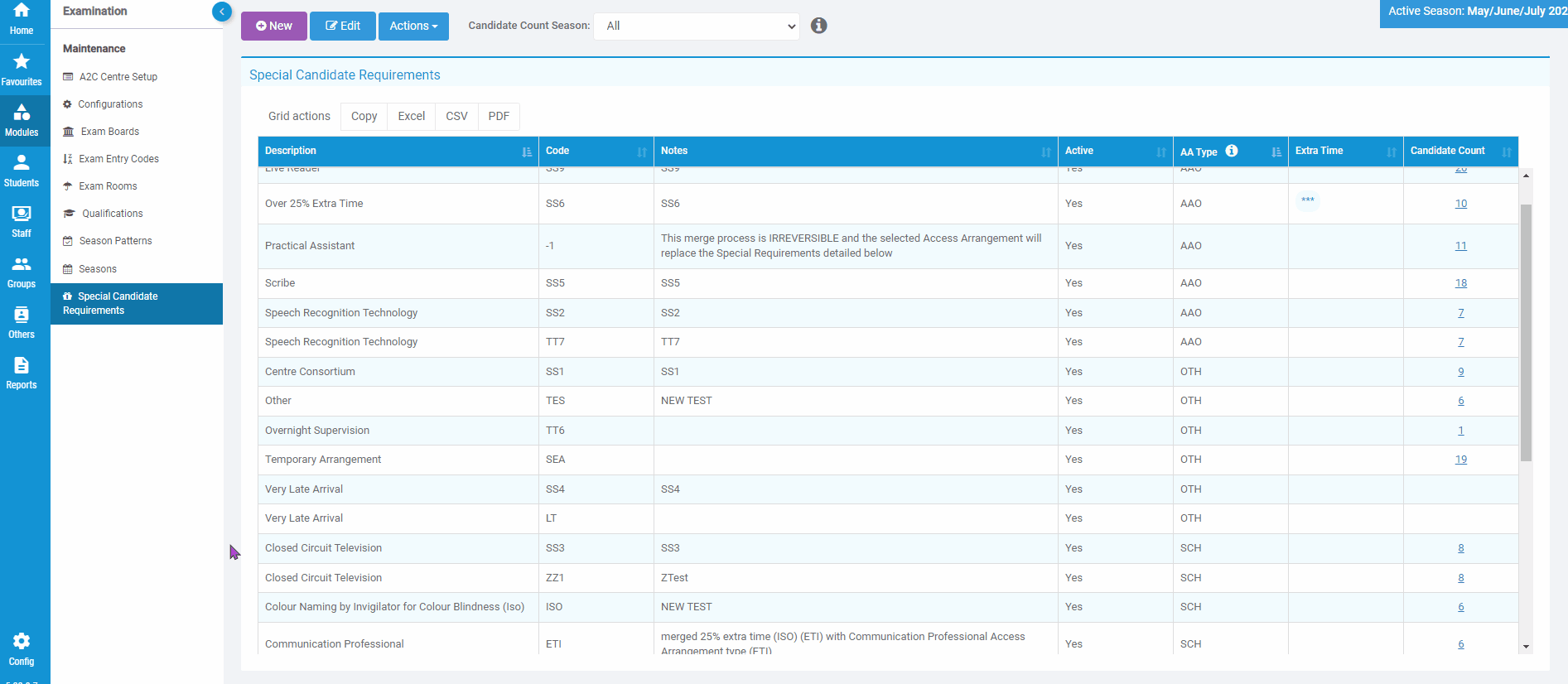The image size is (1568, 684).
Task: Open Candidate Count Season dropdown
Action: 697,26
